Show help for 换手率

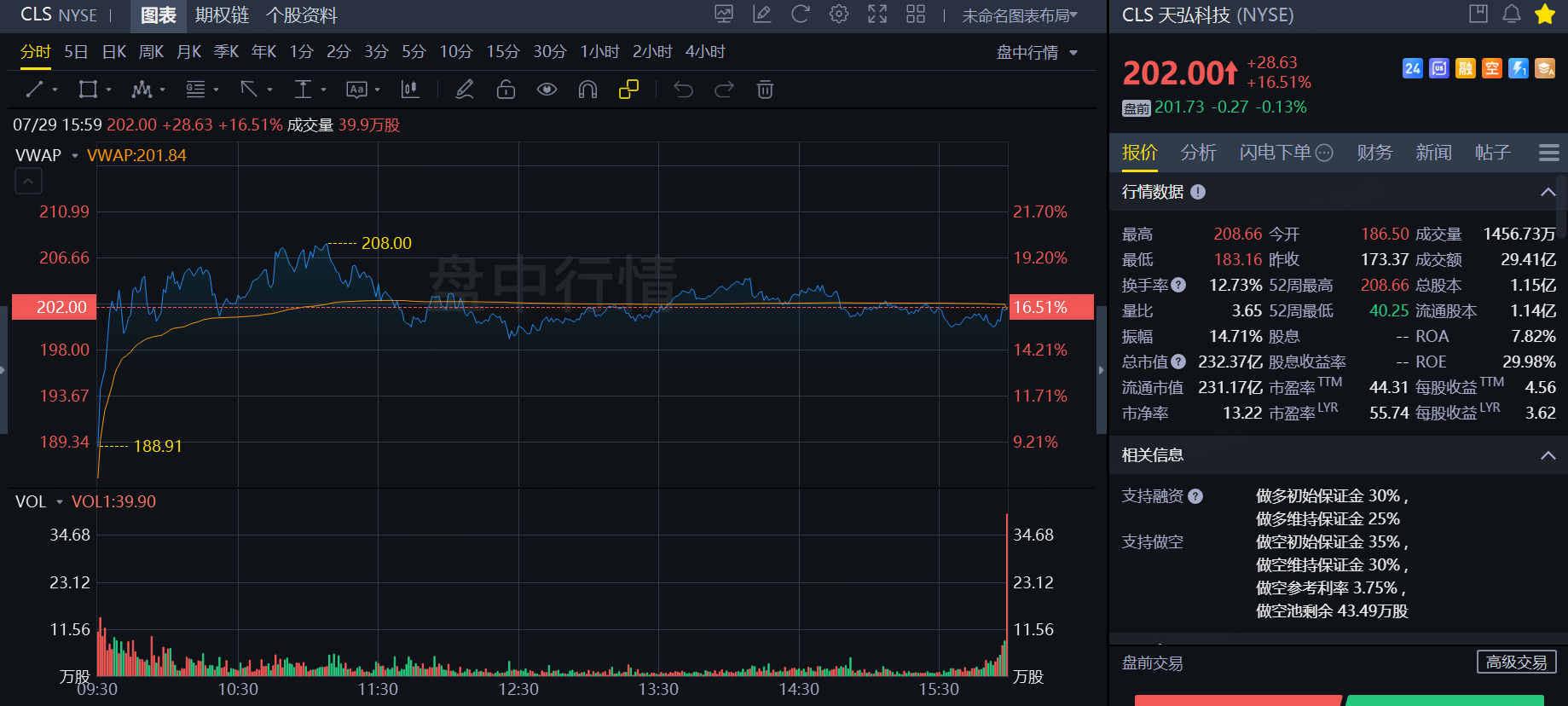pyautogui.click(x=1178, y=285)
